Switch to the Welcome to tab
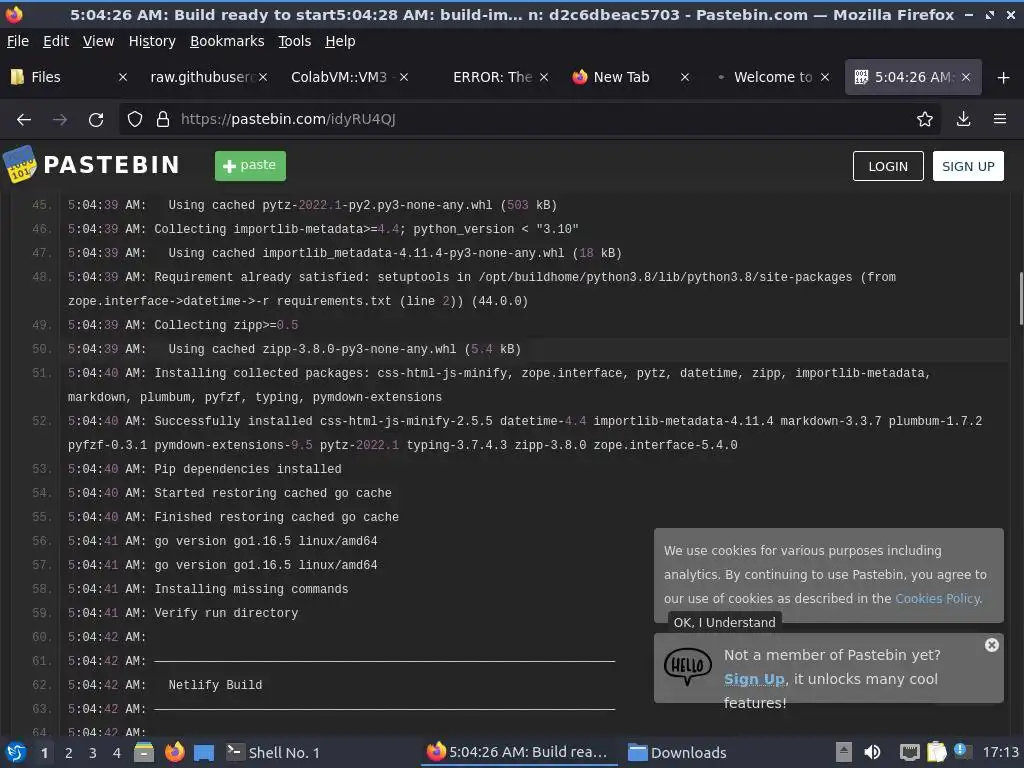Screen dimensions: 1024x768 point(771,77)
